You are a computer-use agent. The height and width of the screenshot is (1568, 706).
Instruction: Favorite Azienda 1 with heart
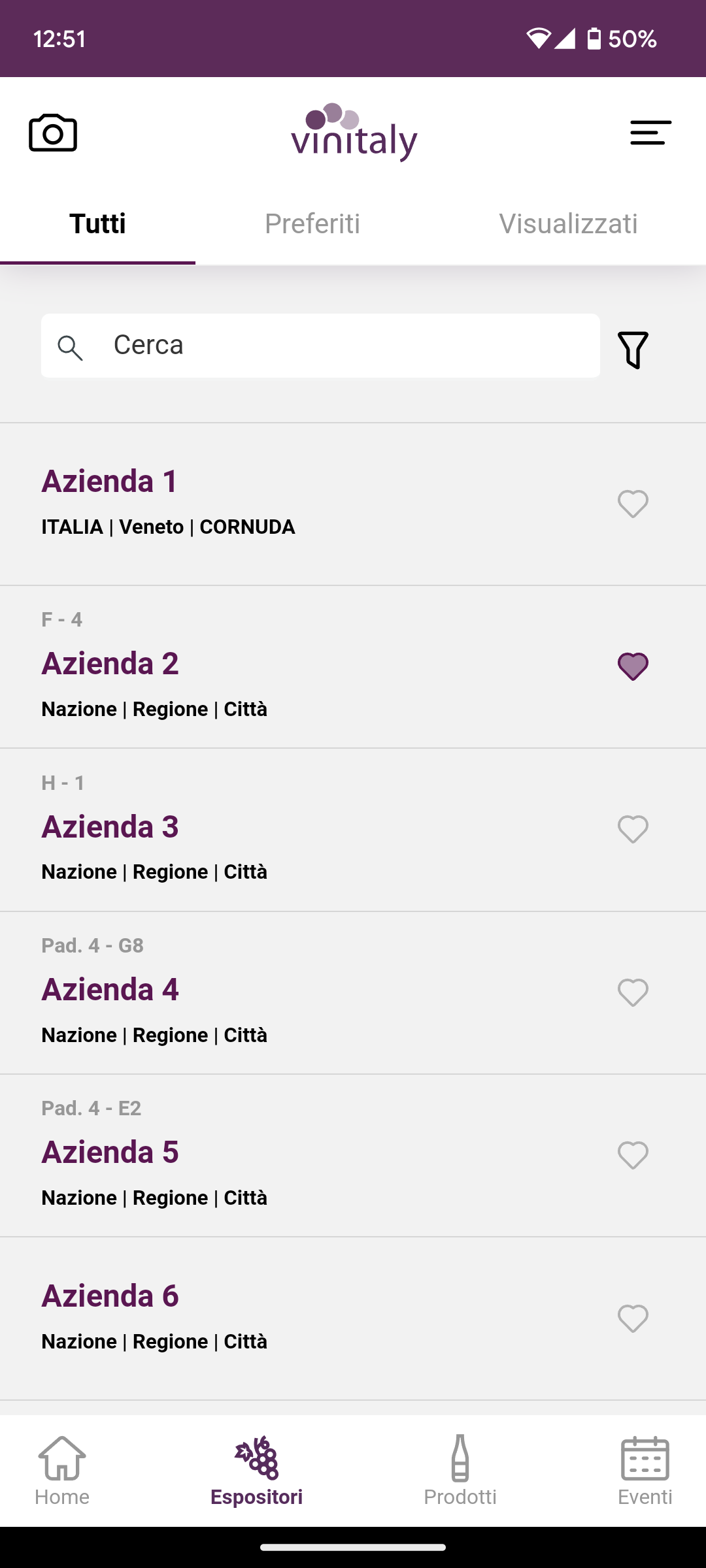pos(633,504)
